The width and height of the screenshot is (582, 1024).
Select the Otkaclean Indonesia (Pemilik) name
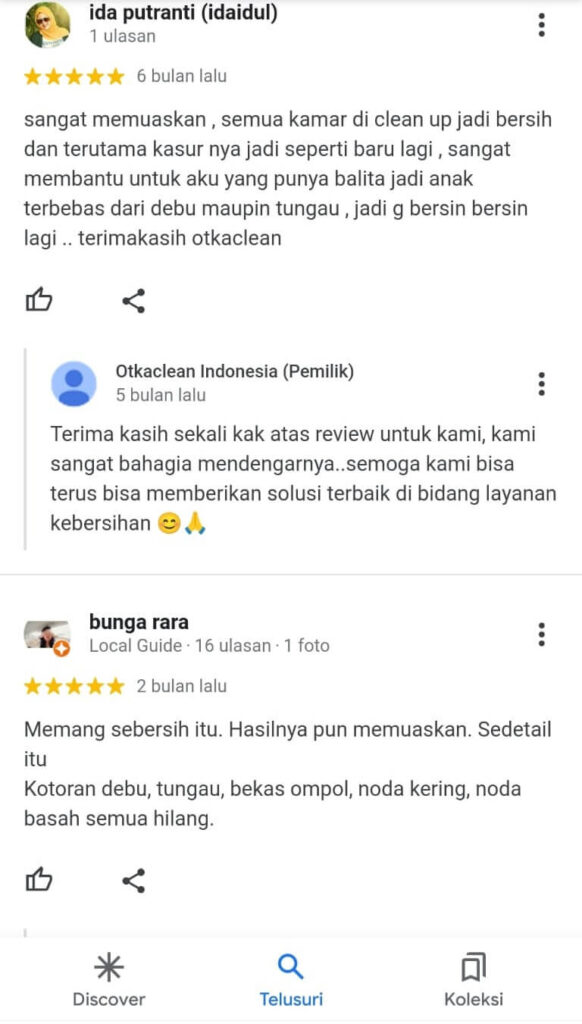[235, 372]
